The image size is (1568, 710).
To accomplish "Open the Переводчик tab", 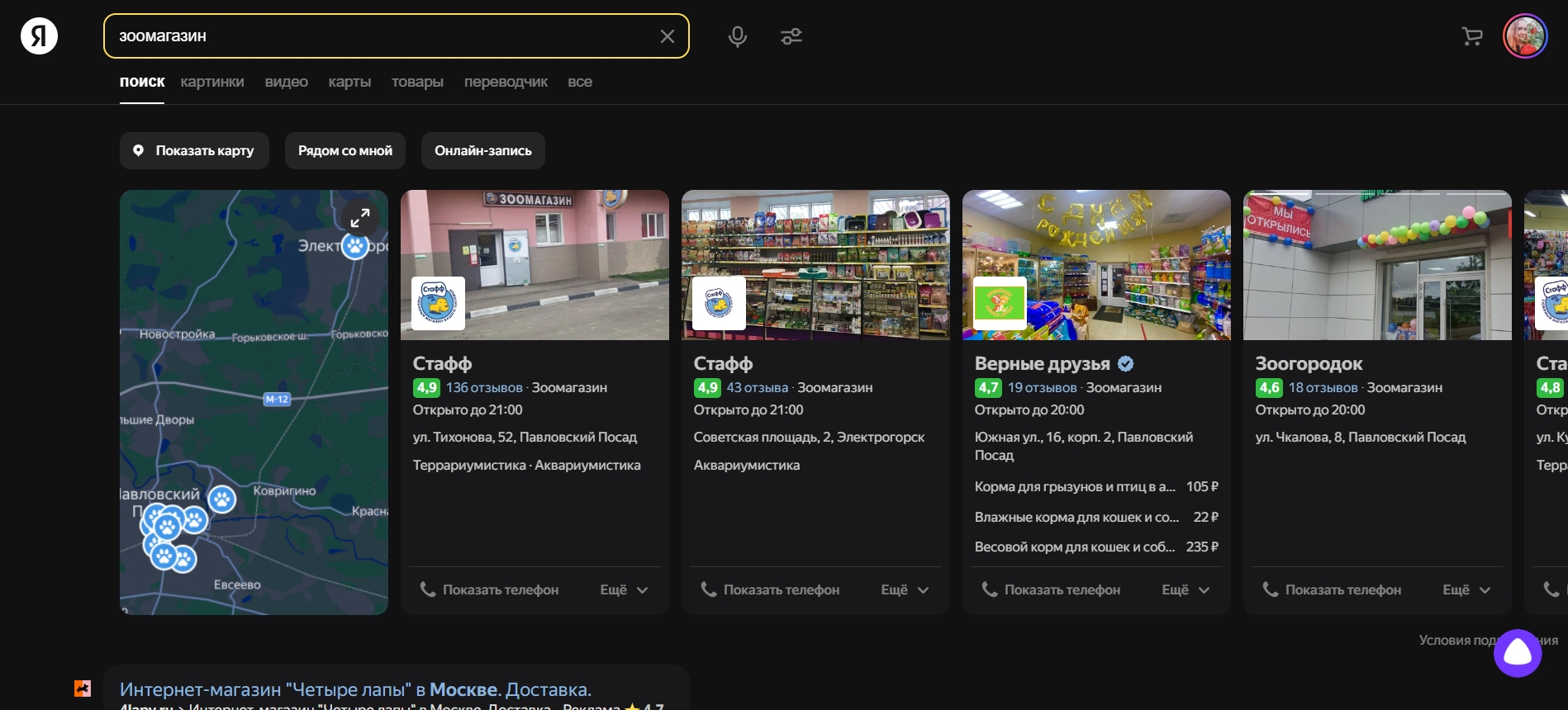I will (x=506, y=82).
